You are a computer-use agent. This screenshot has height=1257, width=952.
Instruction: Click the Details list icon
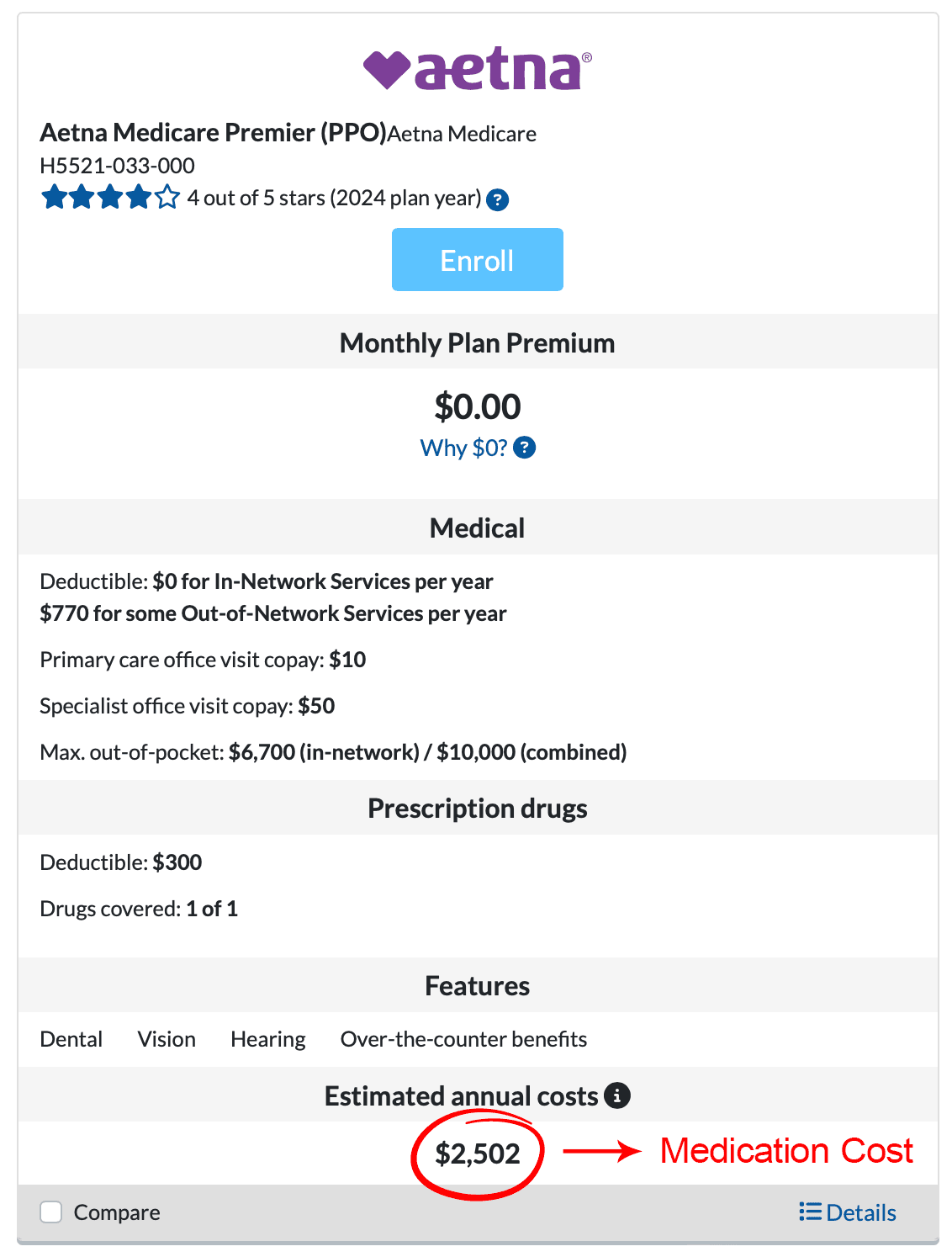810,1212
